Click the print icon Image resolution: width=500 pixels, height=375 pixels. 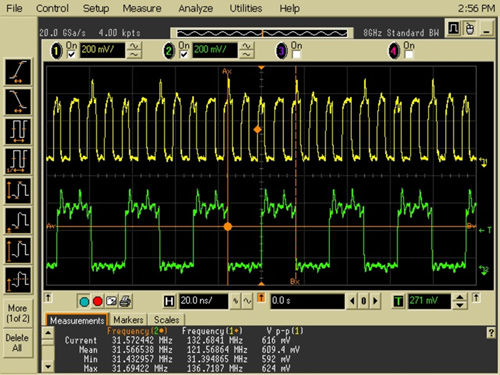pyautogui.click(x=125, y=301)
